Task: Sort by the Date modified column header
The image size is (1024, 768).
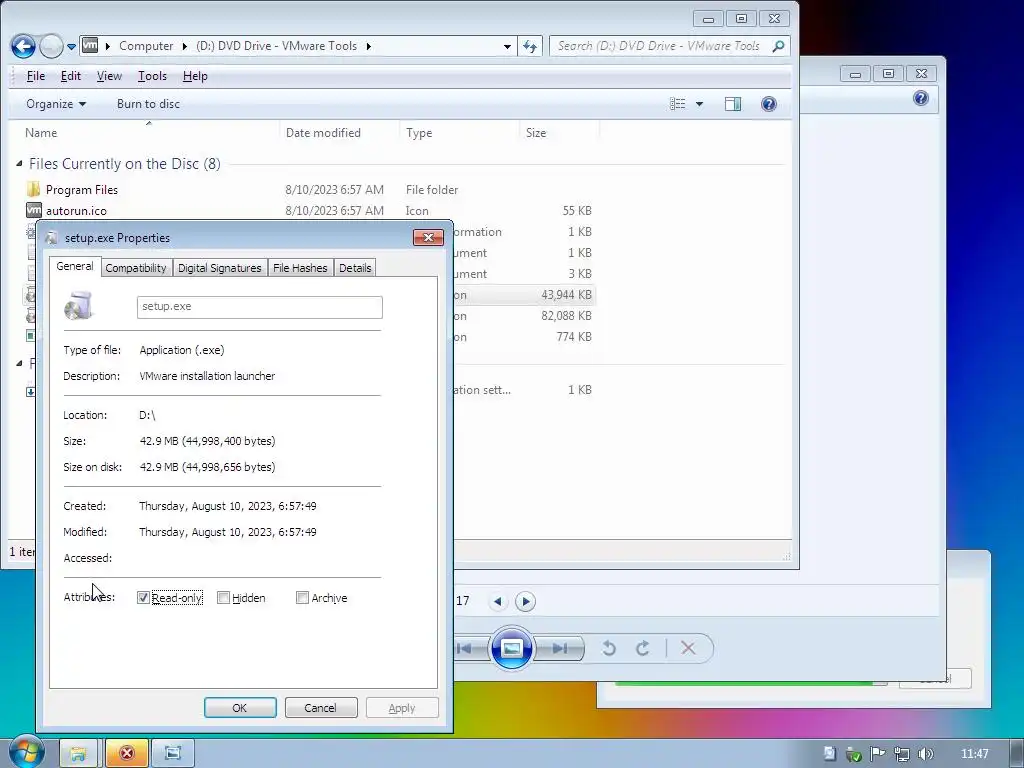Action: coord(323,133)
